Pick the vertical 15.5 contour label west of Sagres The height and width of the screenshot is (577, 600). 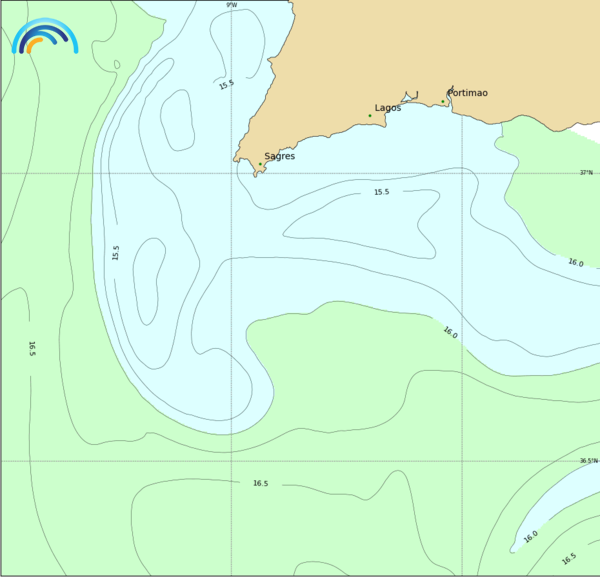[x=116, y=253]
